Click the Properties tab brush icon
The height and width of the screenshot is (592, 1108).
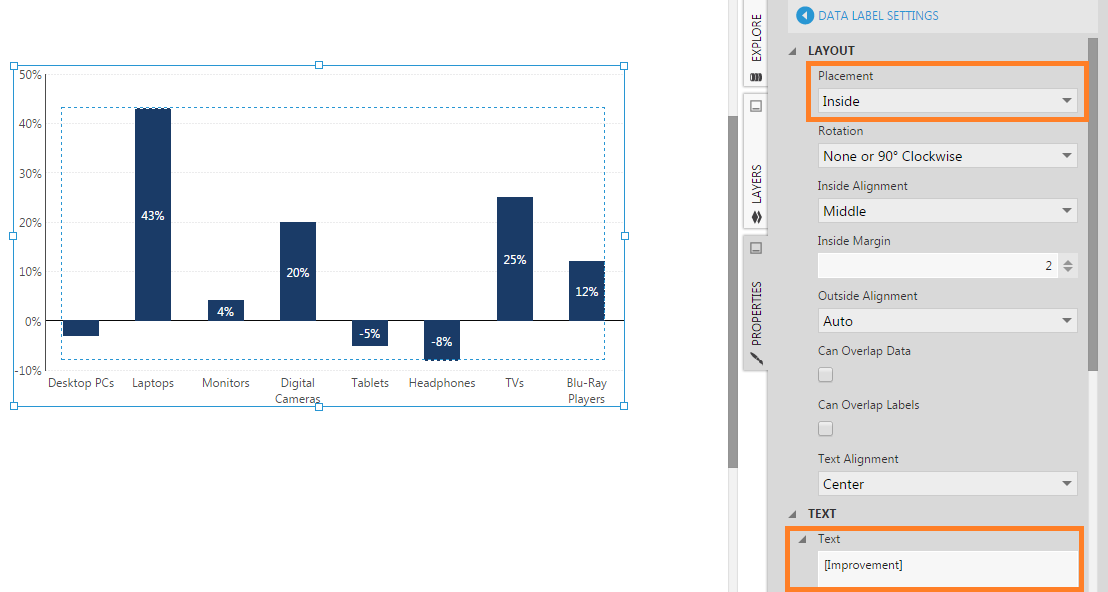pyautogui.click(x=756, y=357)
